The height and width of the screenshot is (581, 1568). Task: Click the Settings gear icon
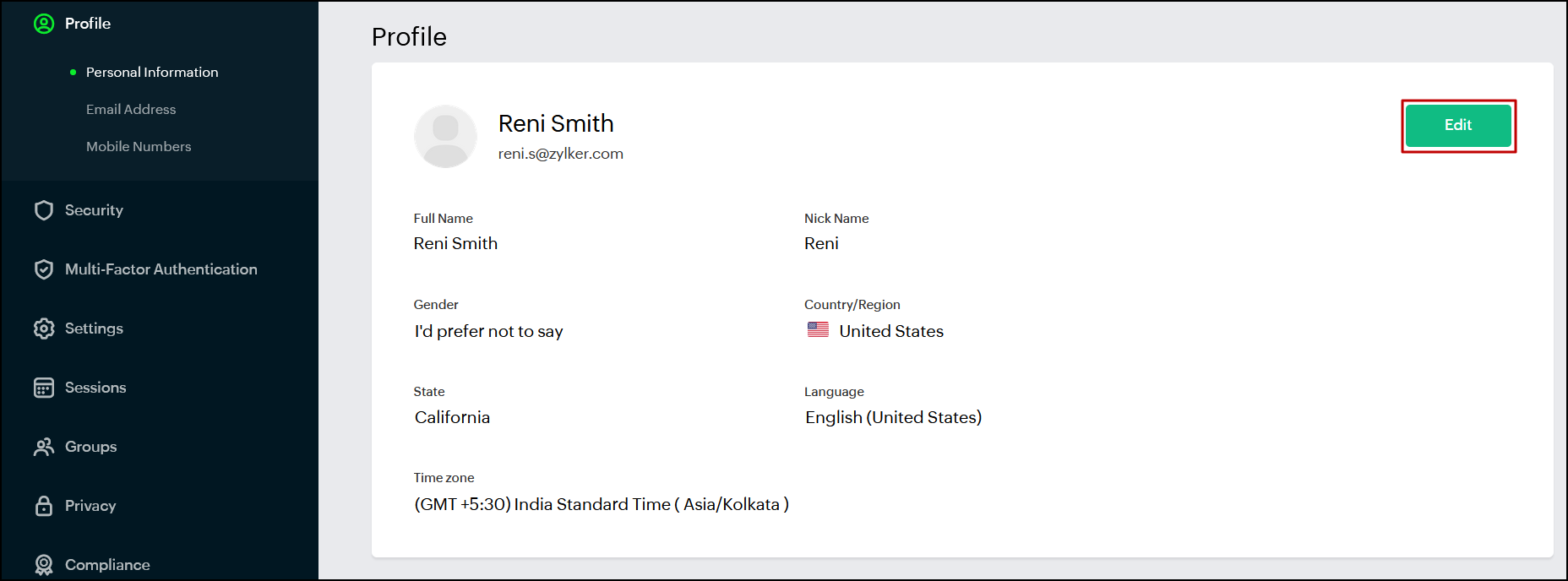tap(44, 329)
